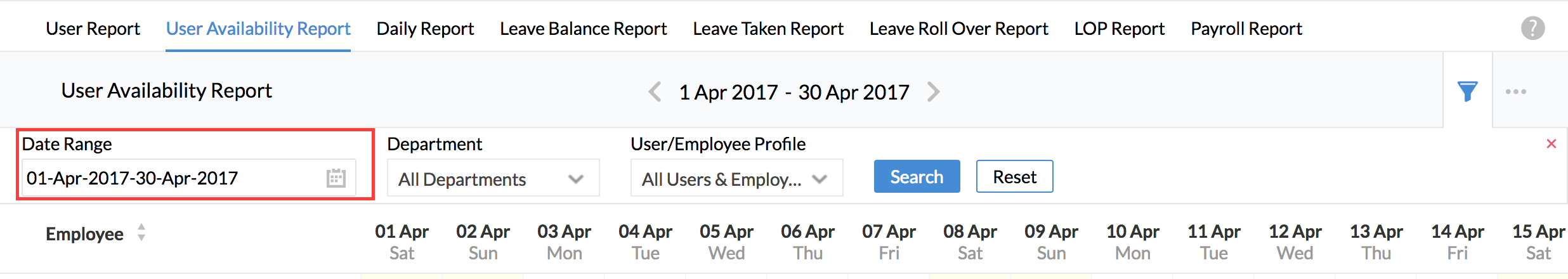Expand the User/Employee Profile dropdown
This screenshot has height=279, width=1568.
coord(736,178)
